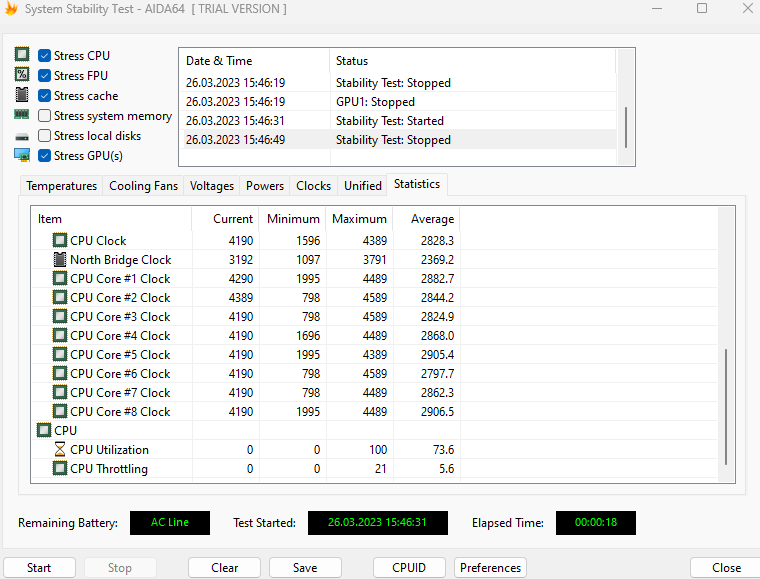Screen dimensions: 760x579
Task: Click the CPU Core #5 Clock icon
Action: (60, 354)
